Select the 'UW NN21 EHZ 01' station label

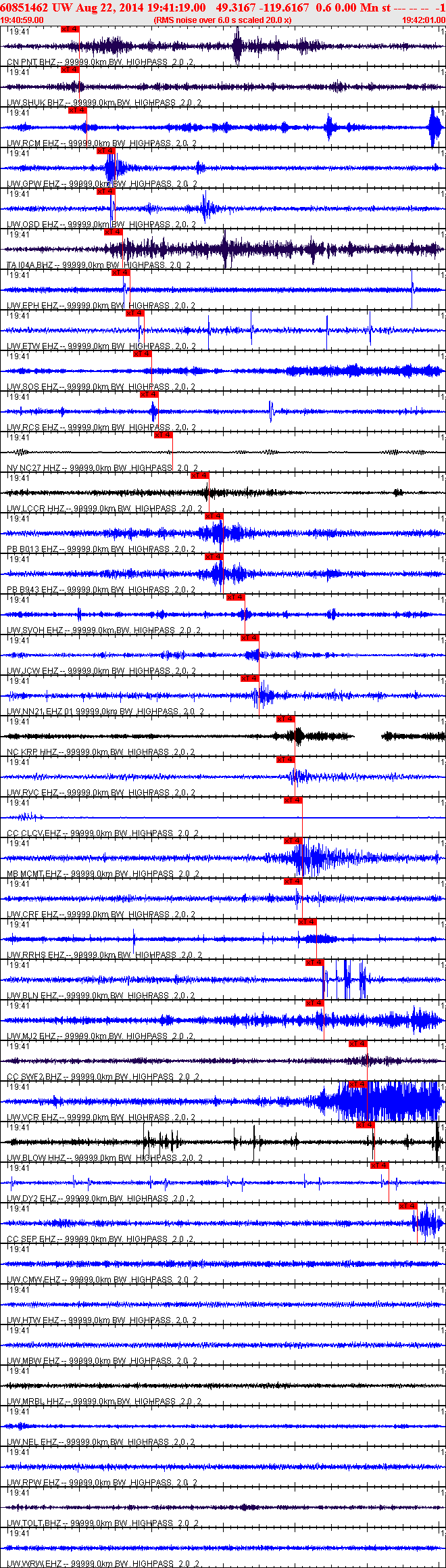(40, 712)
